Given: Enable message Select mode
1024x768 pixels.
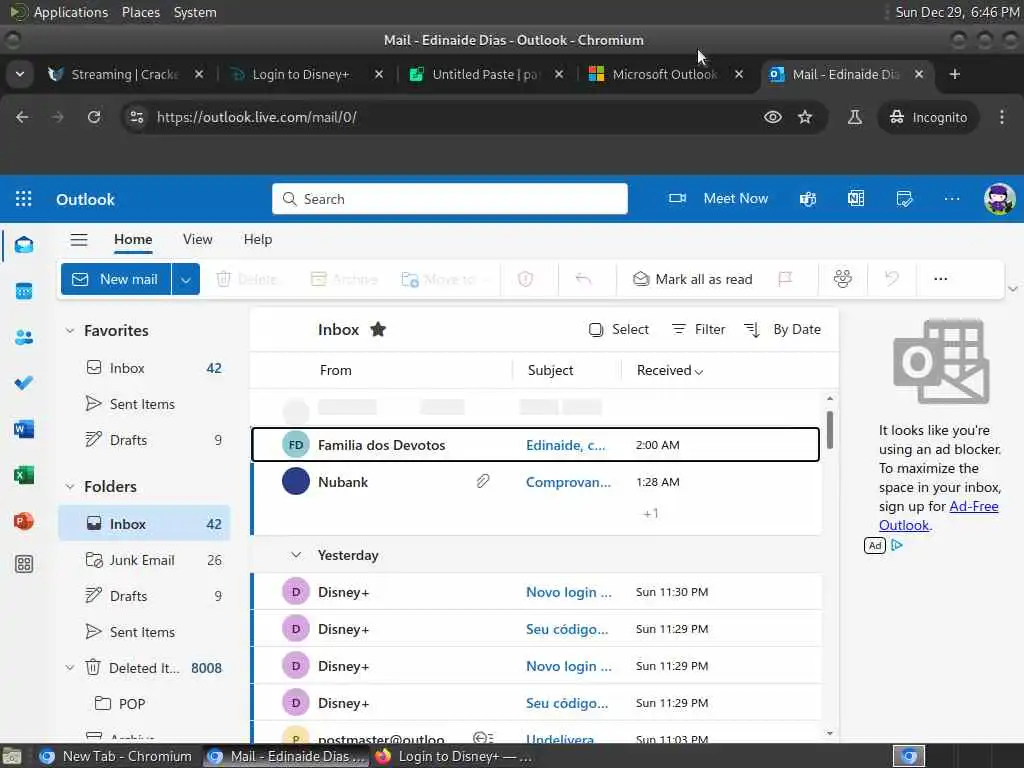Looking at the screenshot, I should [x=618, y=329].
